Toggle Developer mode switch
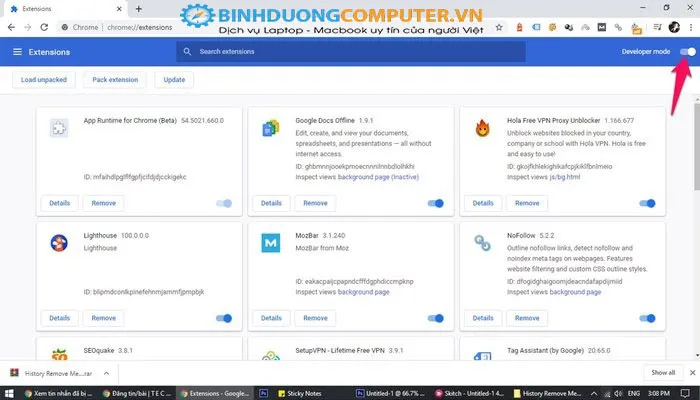 (x=688, y=52)
